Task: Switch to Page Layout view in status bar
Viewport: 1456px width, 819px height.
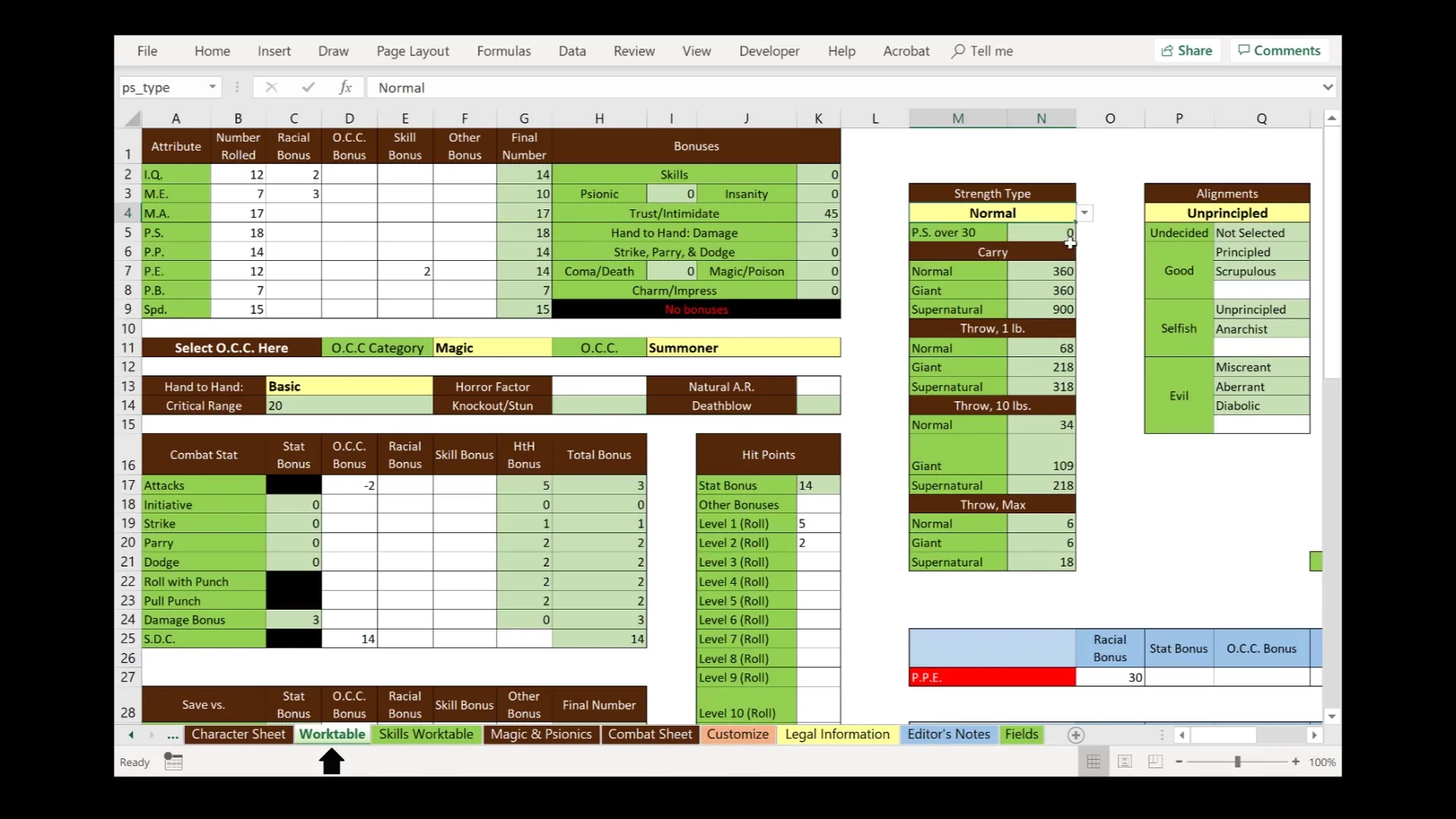Action: pos(1125,761)
